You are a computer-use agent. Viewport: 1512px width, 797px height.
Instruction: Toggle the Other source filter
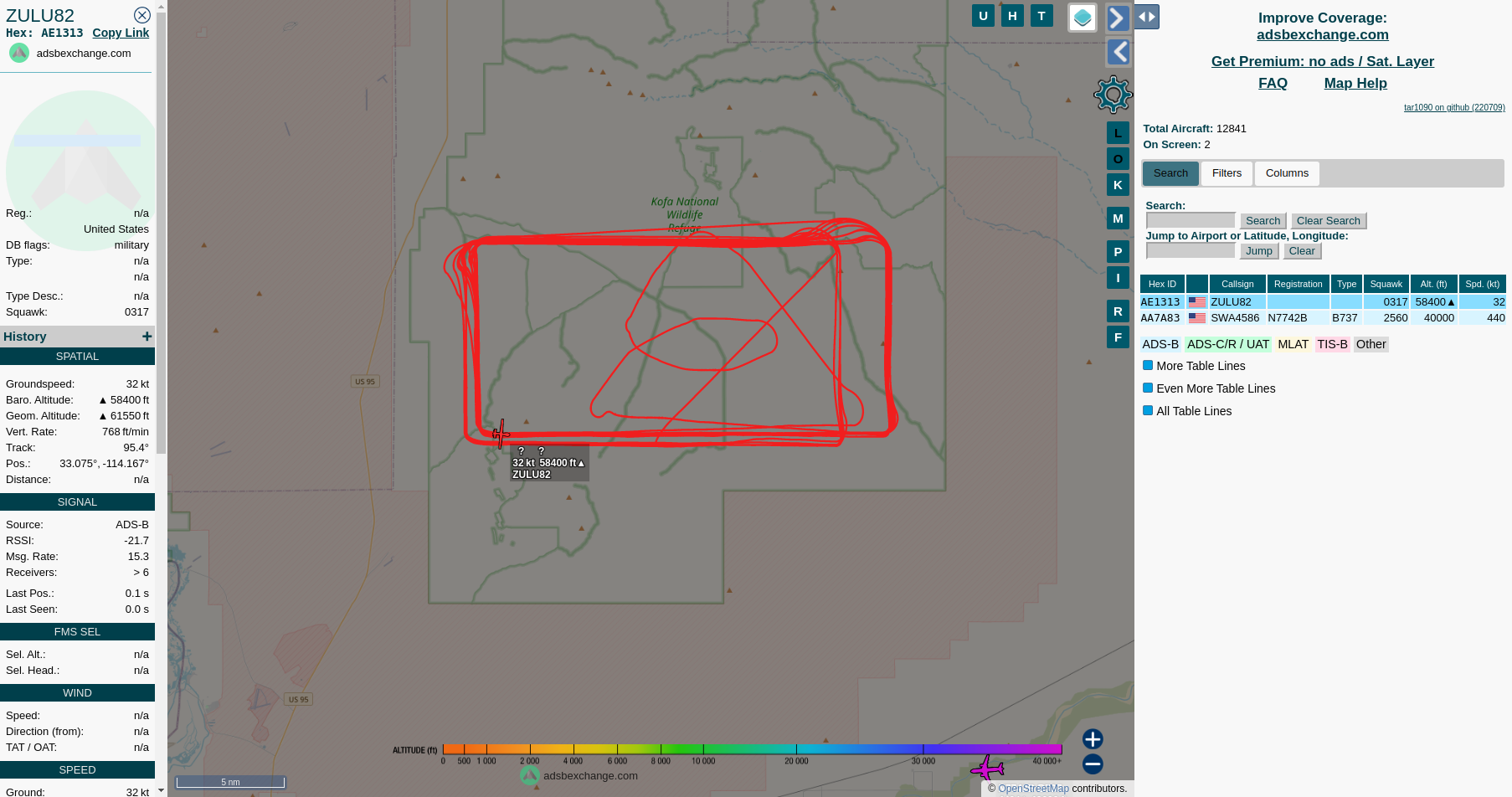tap(1371, 344)
